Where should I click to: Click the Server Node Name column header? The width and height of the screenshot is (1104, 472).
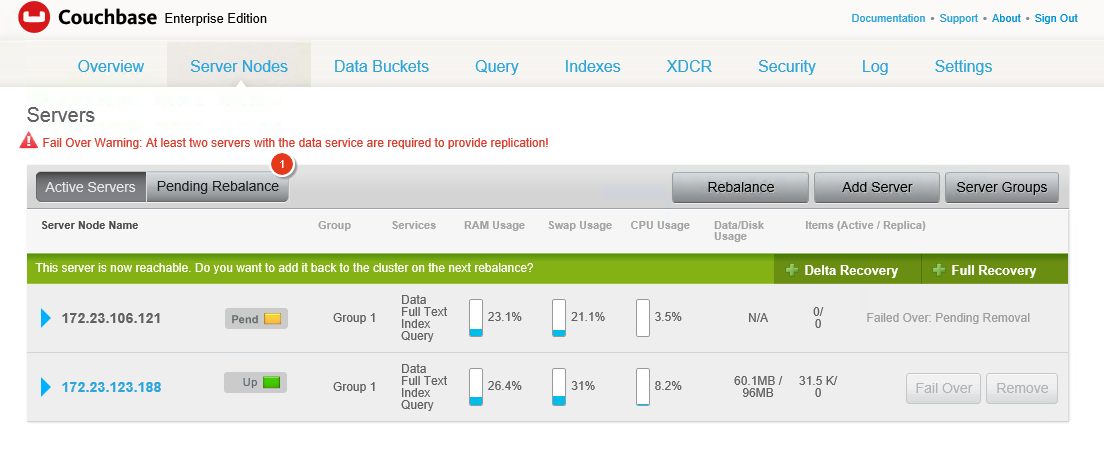coord(89,225)
